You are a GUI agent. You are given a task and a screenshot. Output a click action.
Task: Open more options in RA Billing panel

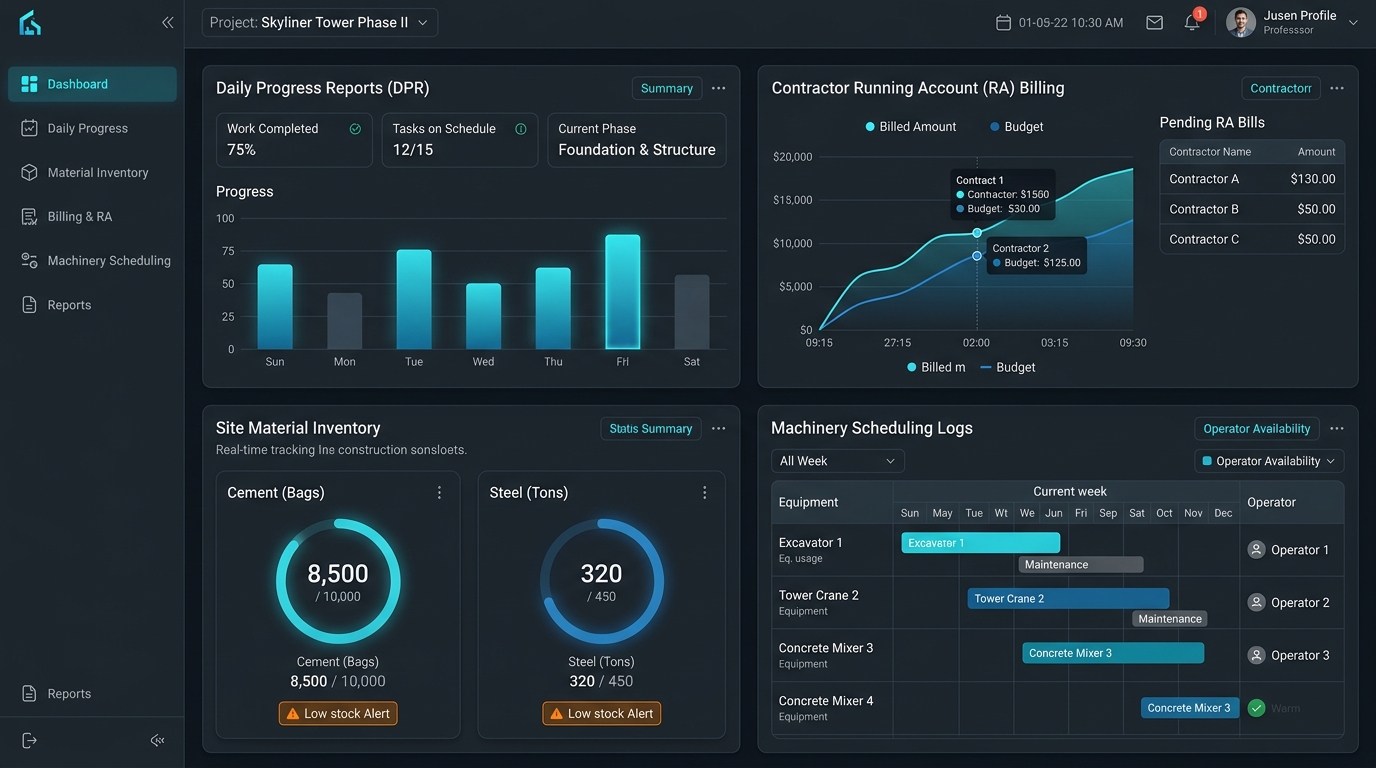[1336, 88]
